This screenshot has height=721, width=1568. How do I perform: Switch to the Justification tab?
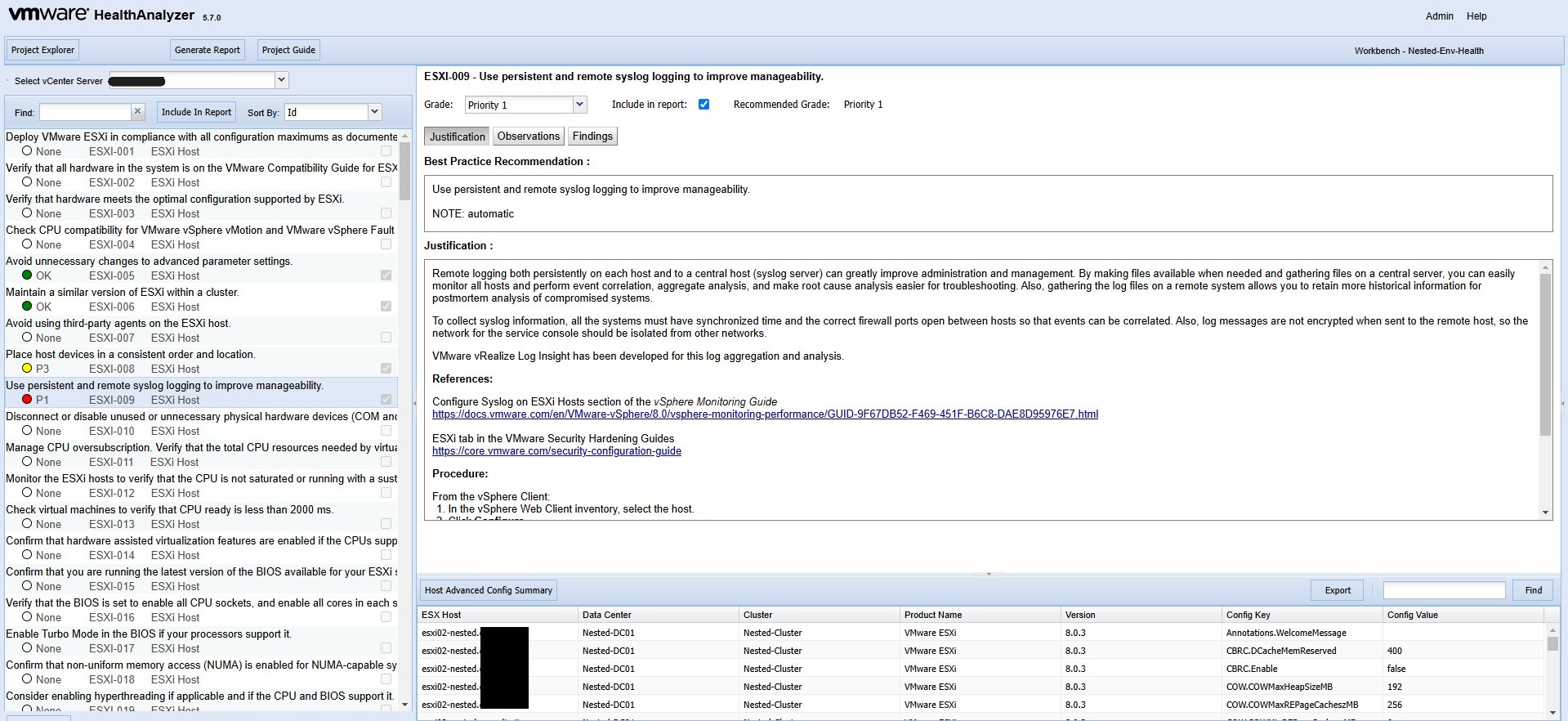(457, 137)
